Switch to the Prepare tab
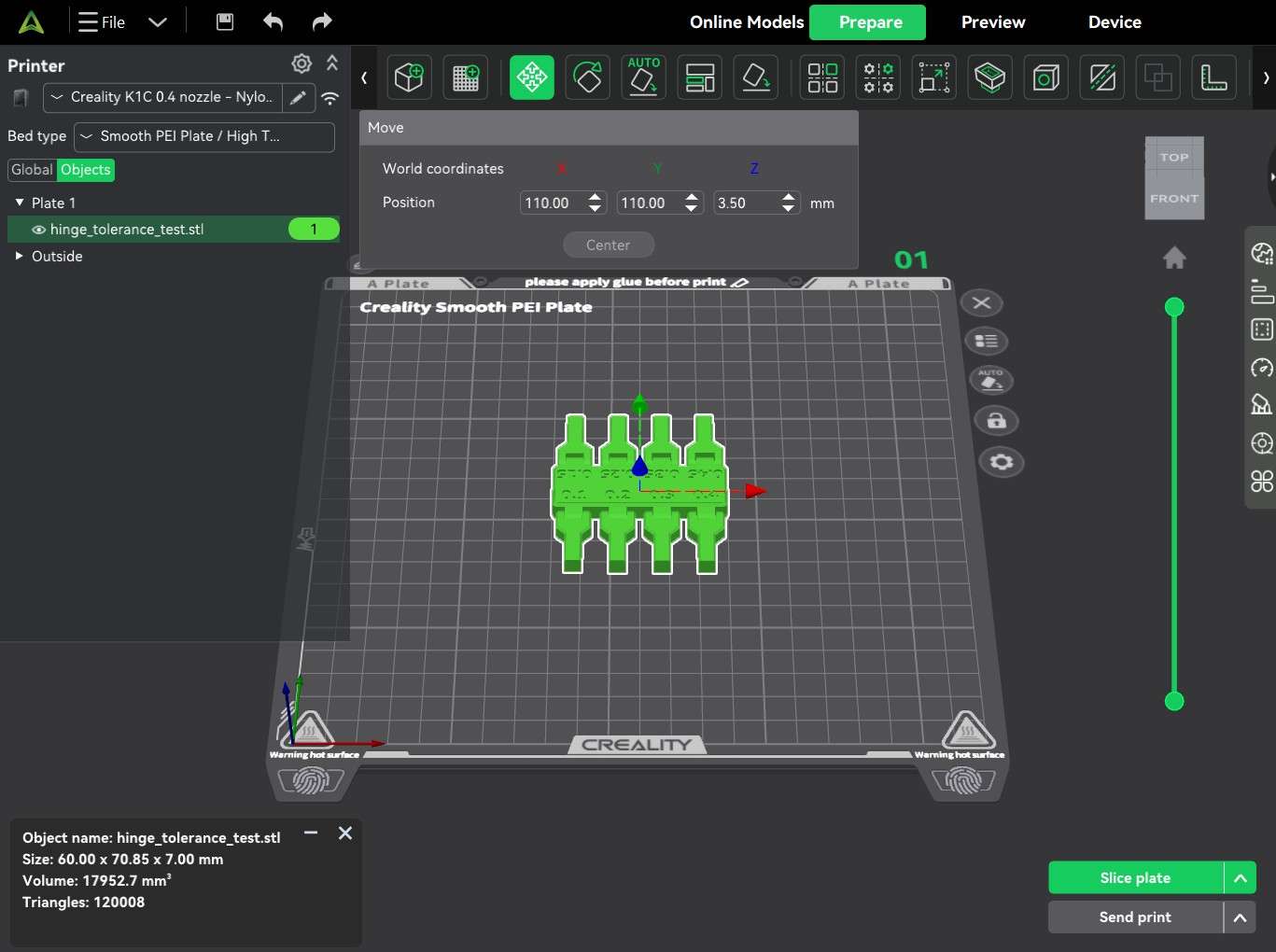This screenshot has width=1276, height=952. pos(867,22)
